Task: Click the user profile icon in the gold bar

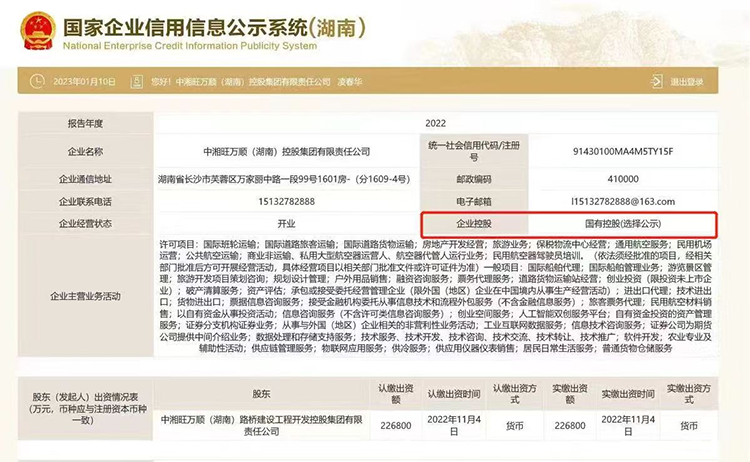Action: 137,82
